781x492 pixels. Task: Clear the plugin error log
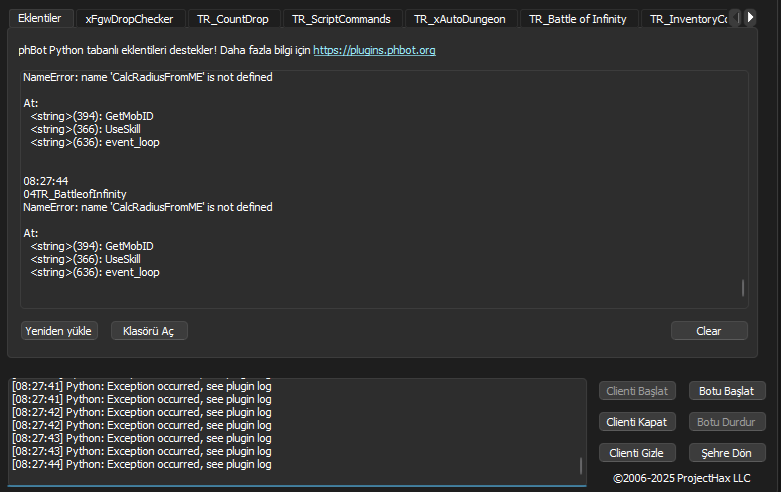(x=708, y=331)
